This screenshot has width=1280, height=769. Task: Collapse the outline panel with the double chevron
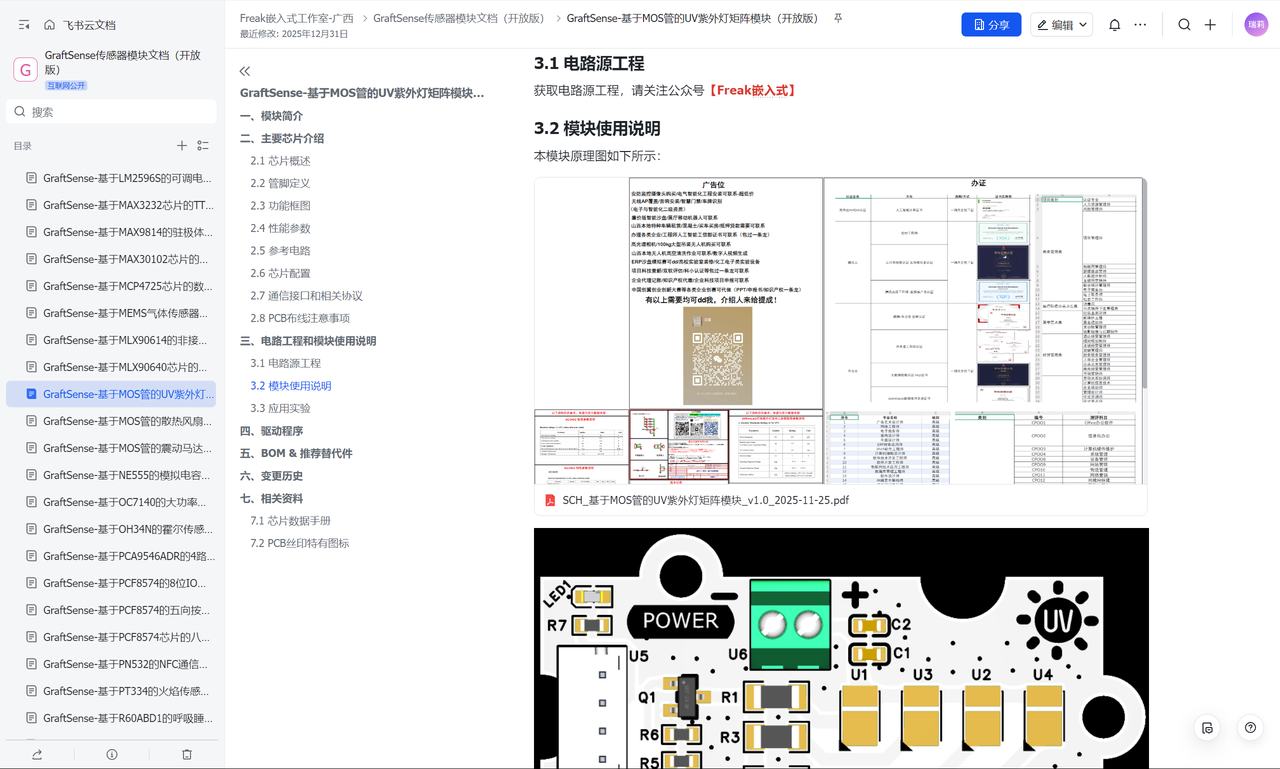click(x=245, y=71)
